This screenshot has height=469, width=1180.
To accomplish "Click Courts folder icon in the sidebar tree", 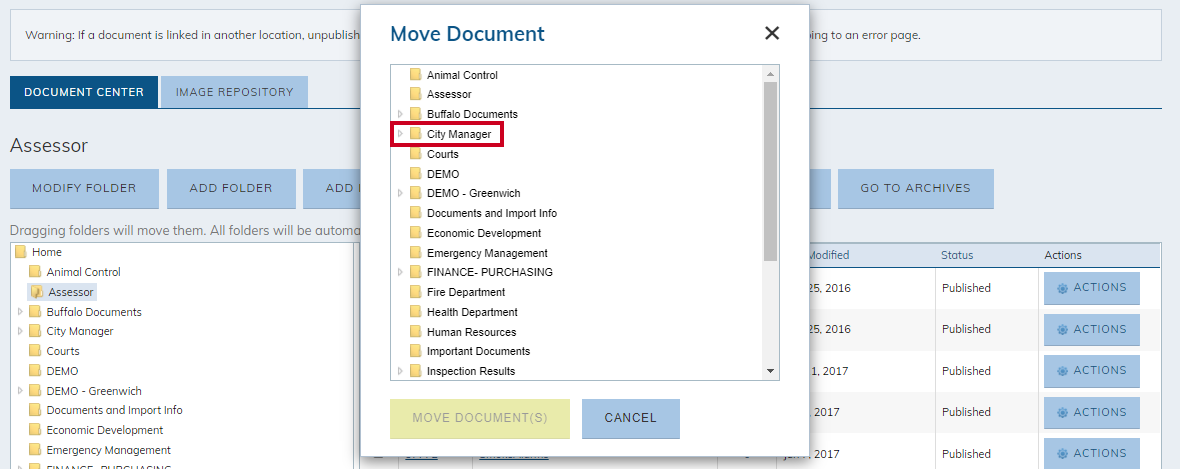I will (35, 351).
